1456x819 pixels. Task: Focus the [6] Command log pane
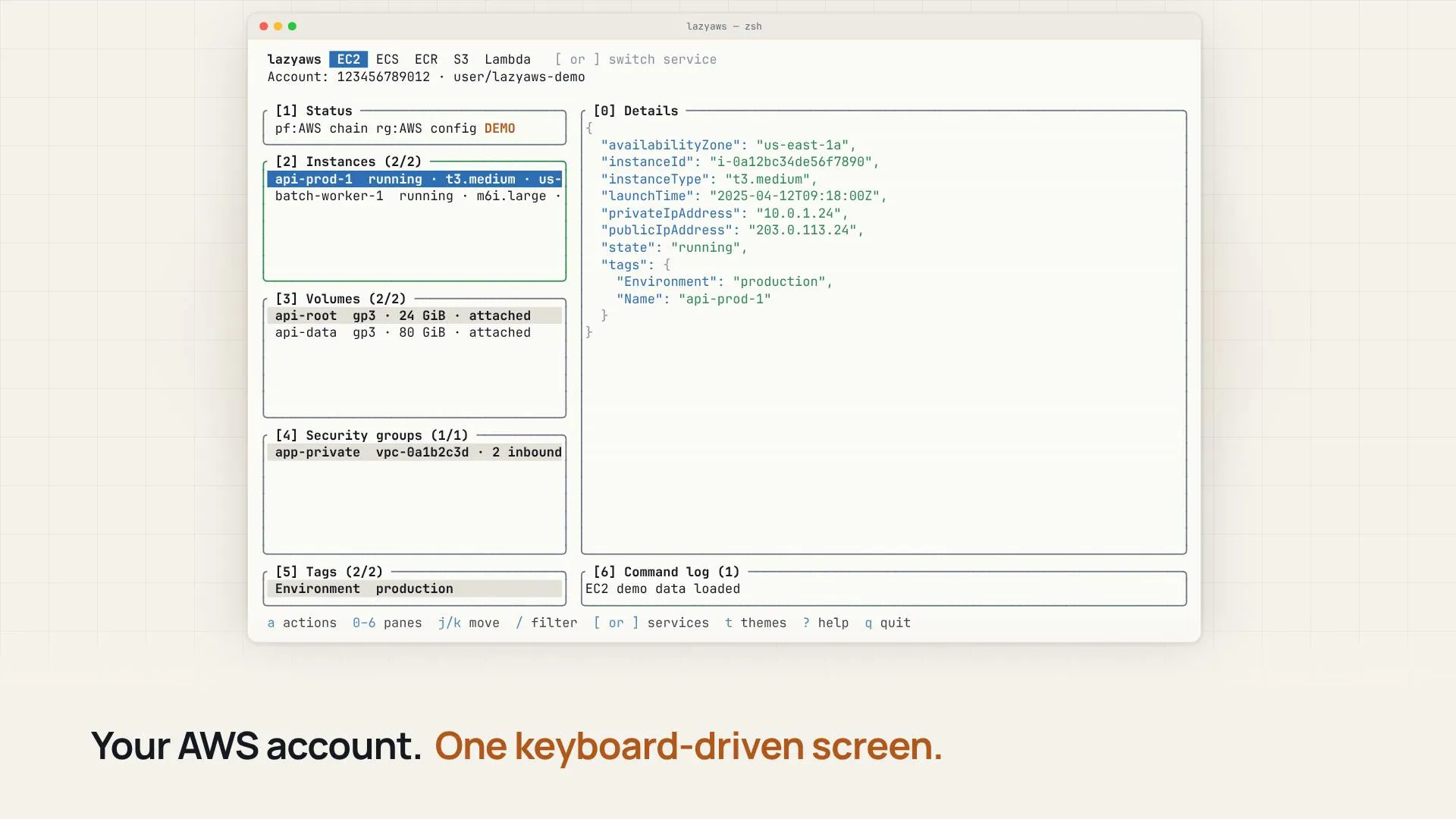883,588
